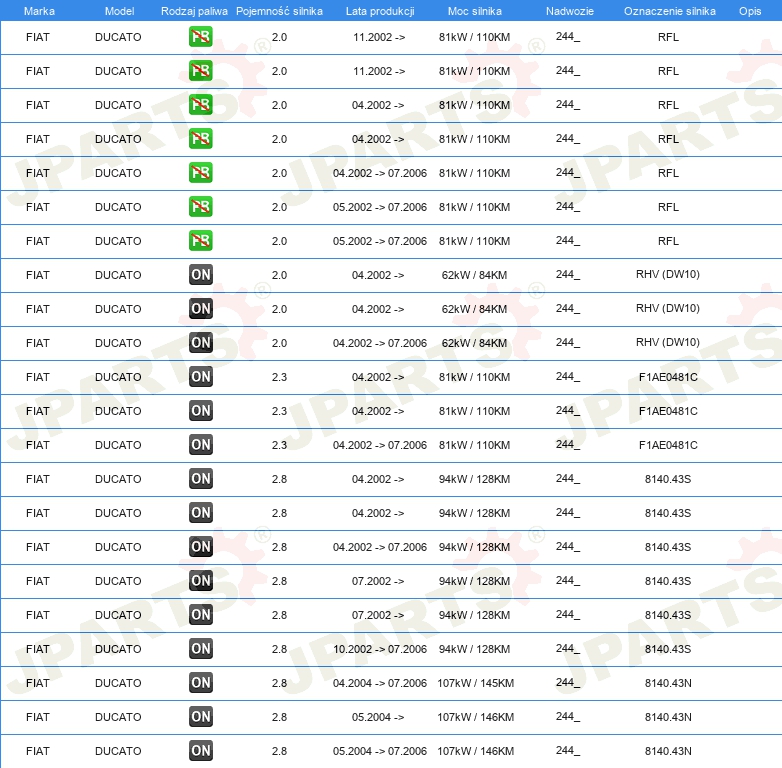Click ON icon in the 107kW / 145KM row
Screen dimensions: 782x768
pyautogui.click(x=200, y=682)
